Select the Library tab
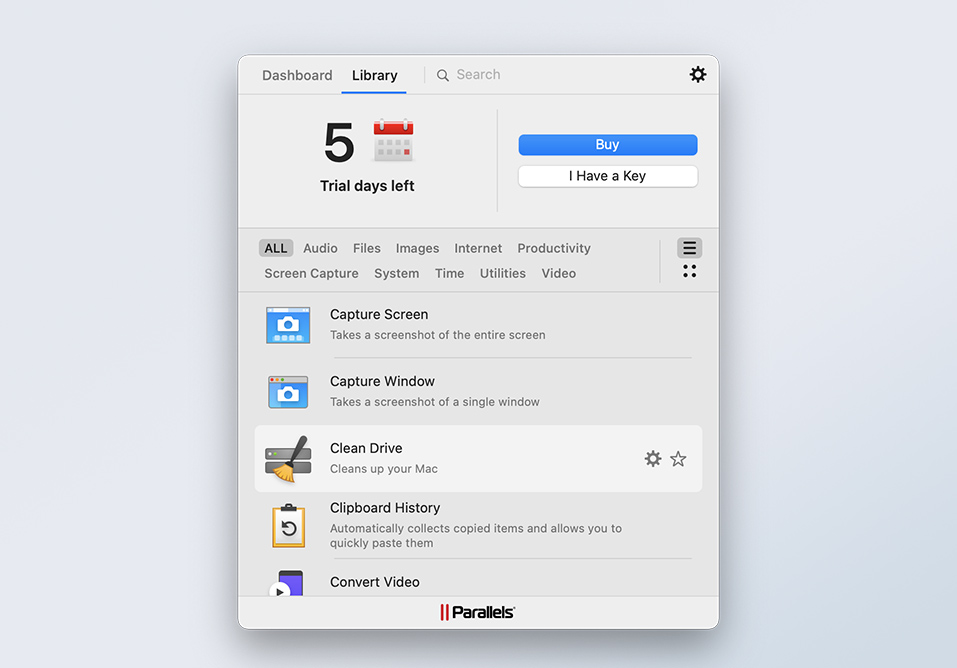Viewport: 957px width, 668px height. coord(374,75)
